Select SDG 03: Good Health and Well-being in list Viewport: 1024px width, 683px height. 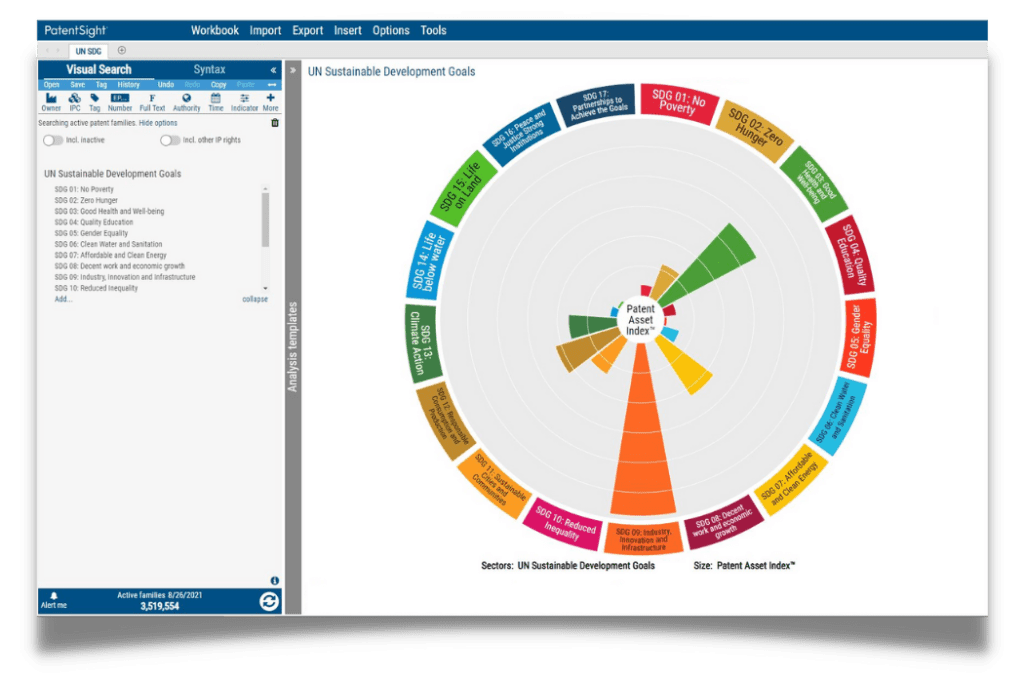coord(110,212)
